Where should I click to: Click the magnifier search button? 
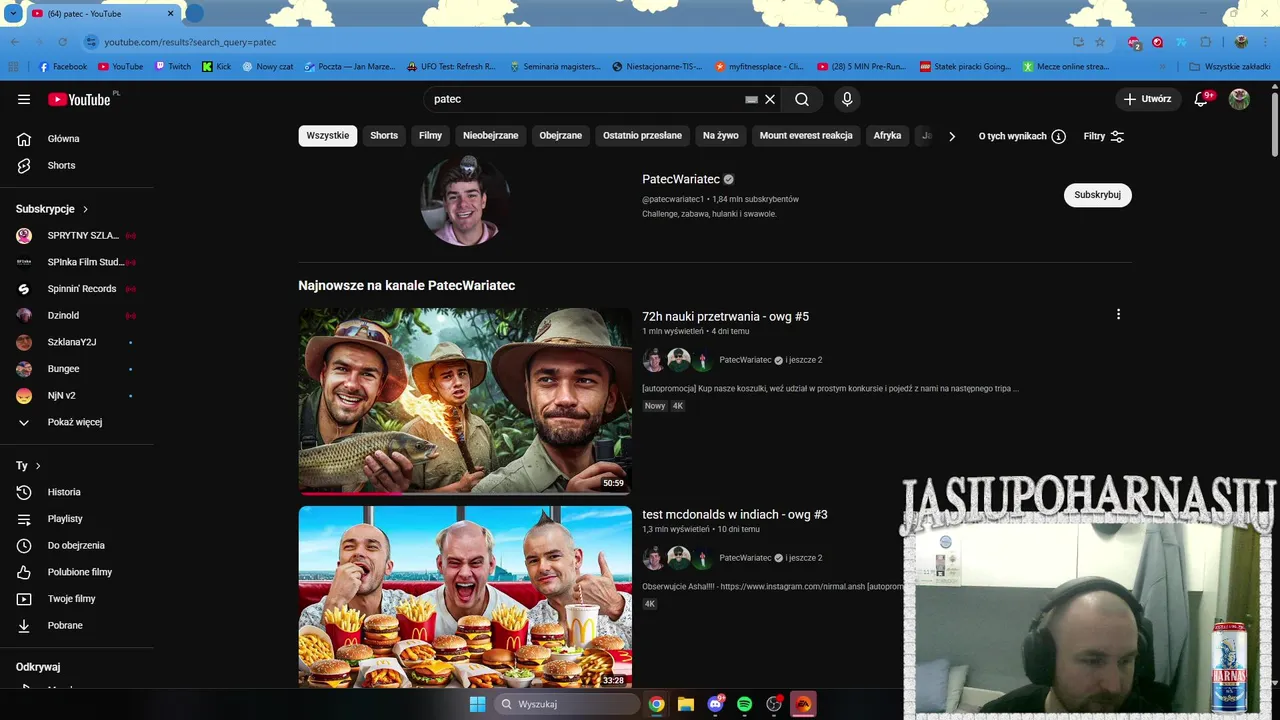[802, 99]
